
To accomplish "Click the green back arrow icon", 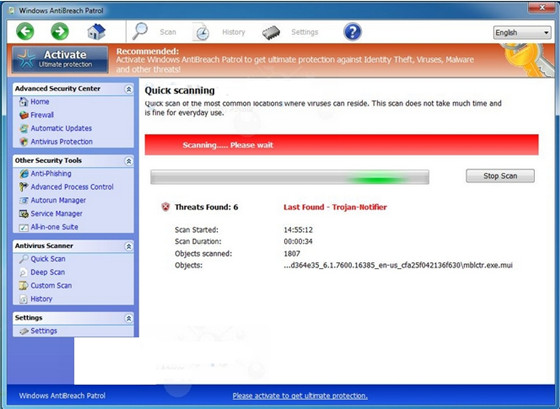I will [x=25, y=31].
